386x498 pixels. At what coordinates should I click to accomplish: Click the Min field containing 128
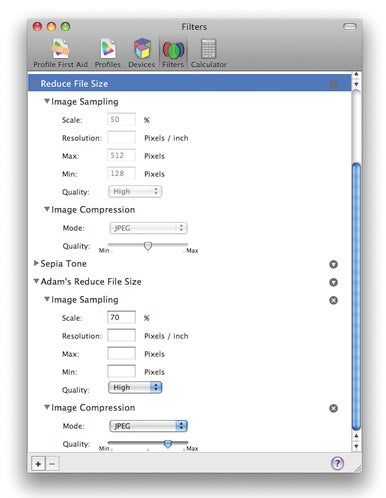click(121, 173)
